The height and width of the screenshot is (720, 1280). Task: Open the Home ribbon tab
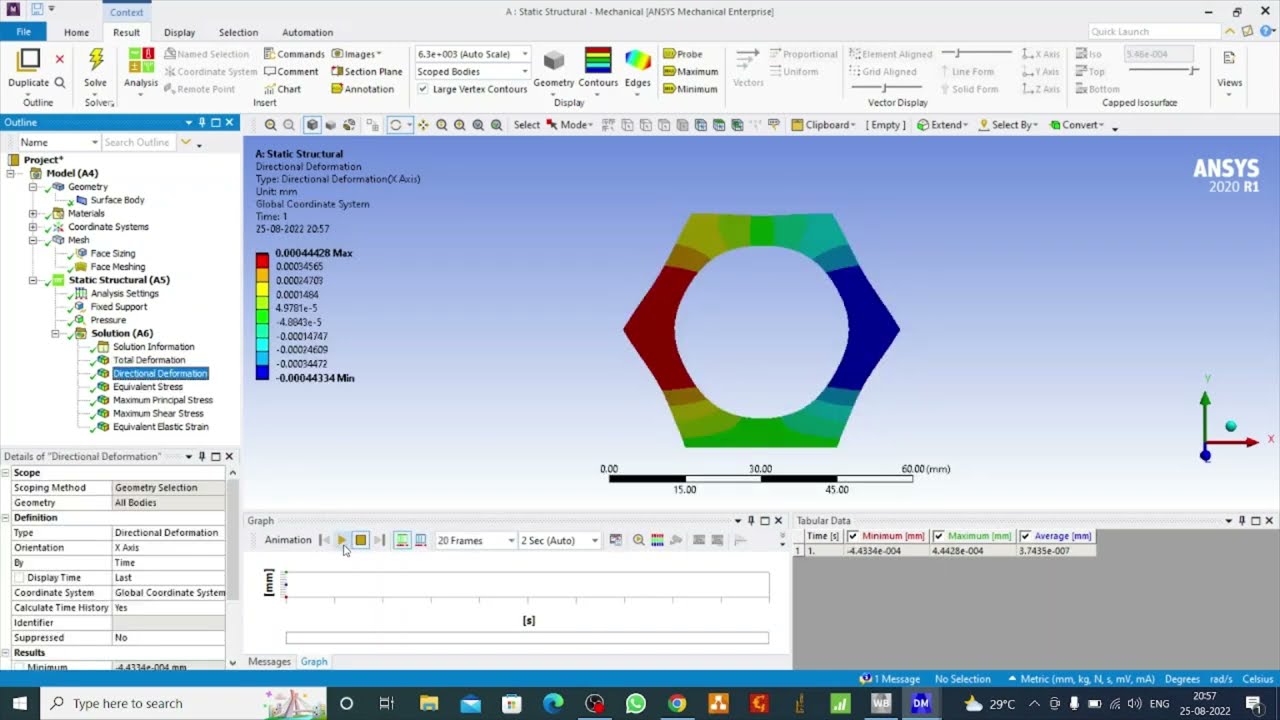(76, 32)
